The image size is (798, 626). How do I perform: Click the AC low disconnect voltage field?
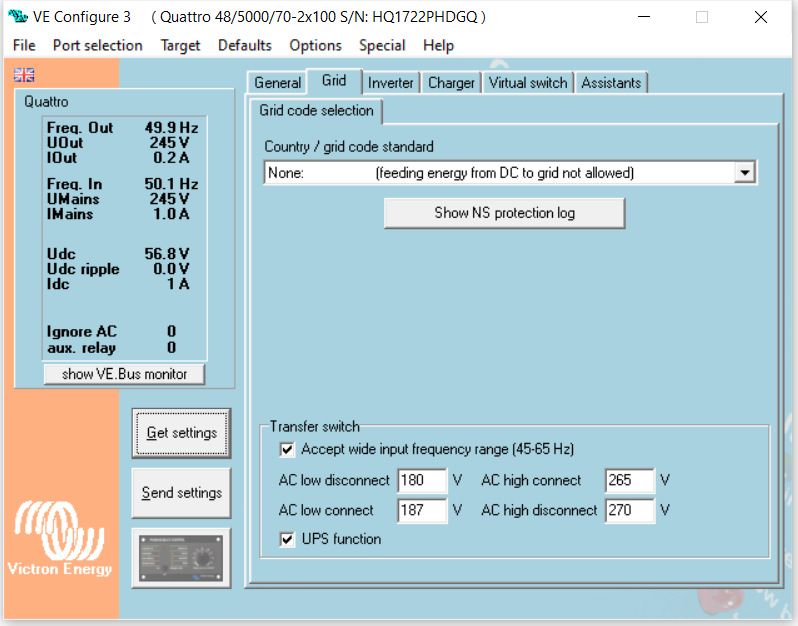(422, 480)
